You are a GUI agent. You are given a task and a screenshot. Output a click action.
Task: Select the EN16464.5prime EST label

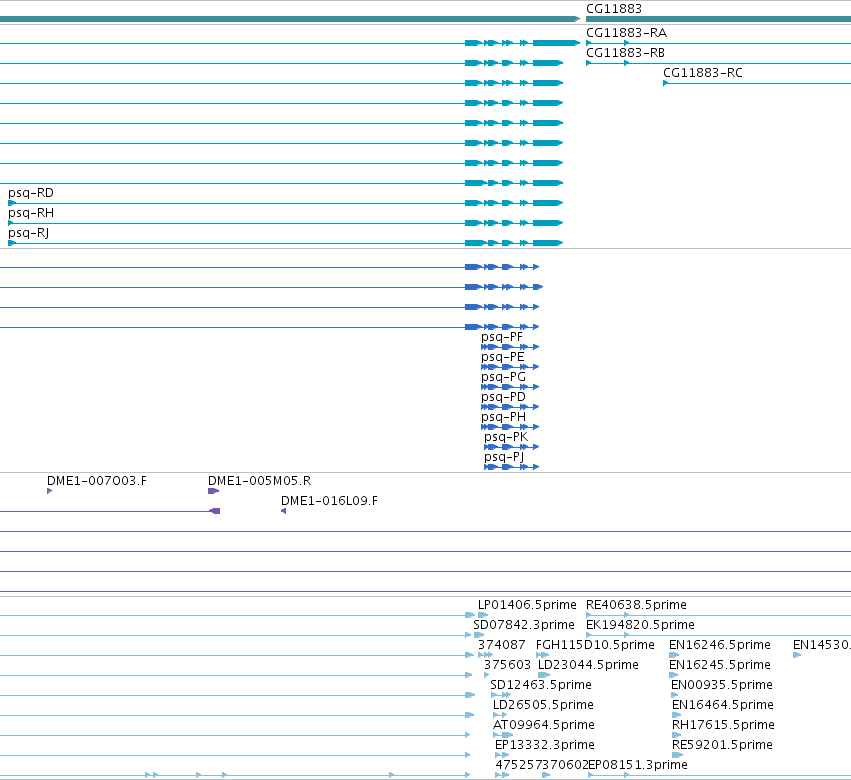pos(723,705)
